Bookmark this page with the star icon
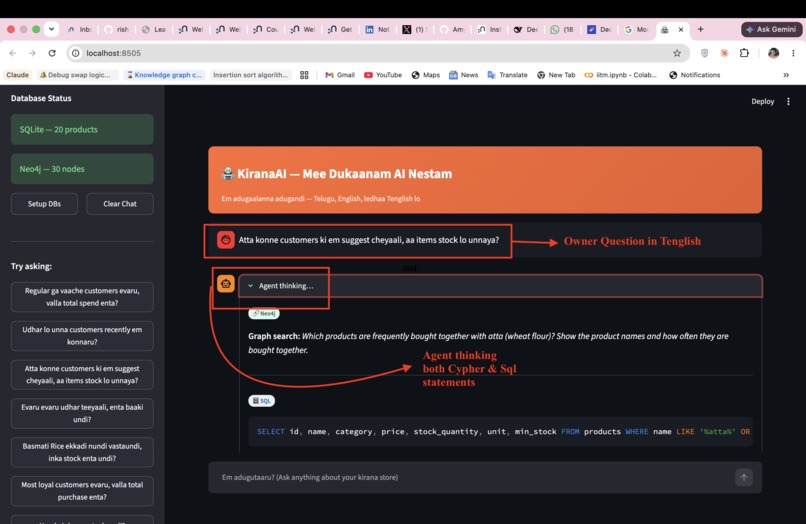This screenshot has width=806, height=524. point(677,53)
